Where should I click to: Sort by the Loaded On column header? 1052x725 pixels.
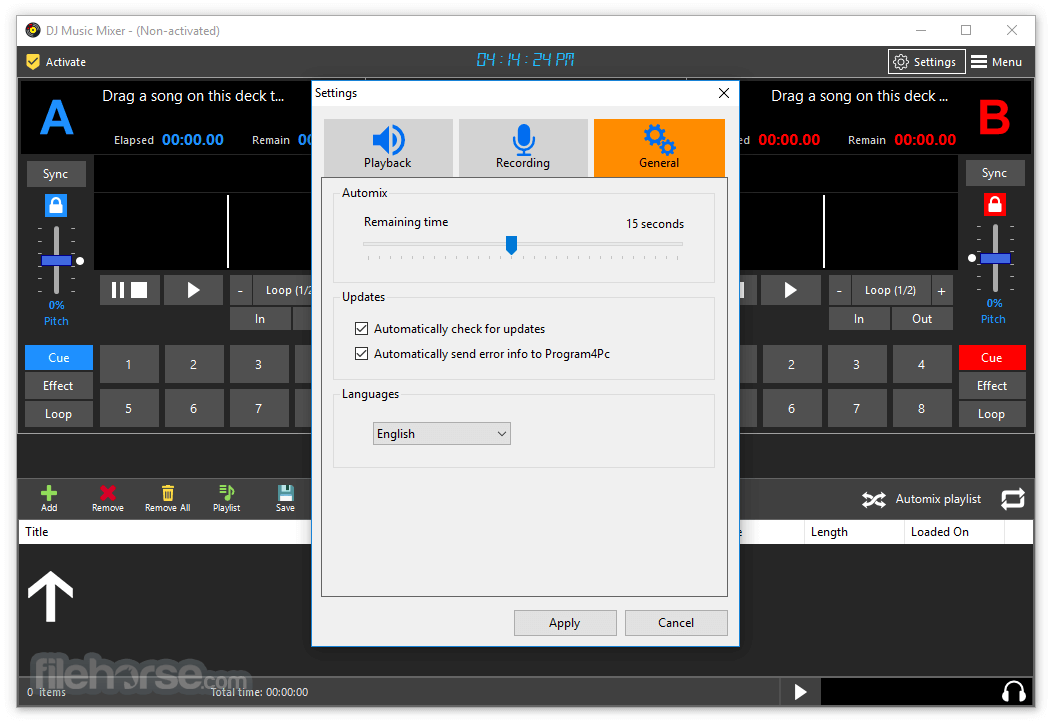954,532
